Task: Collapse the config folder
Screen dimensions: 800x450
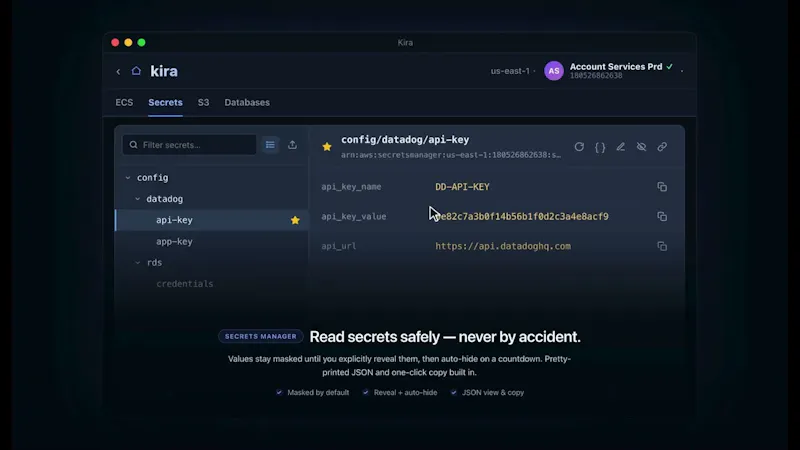Action: (128, 178)
